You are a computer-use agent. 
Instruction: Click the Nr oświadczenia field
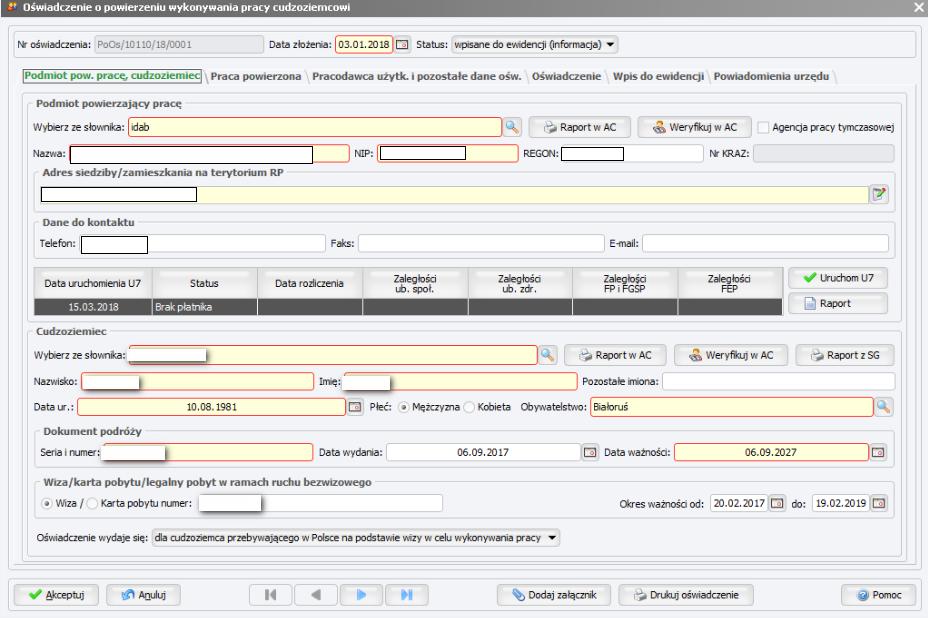[x=179, y=44]
